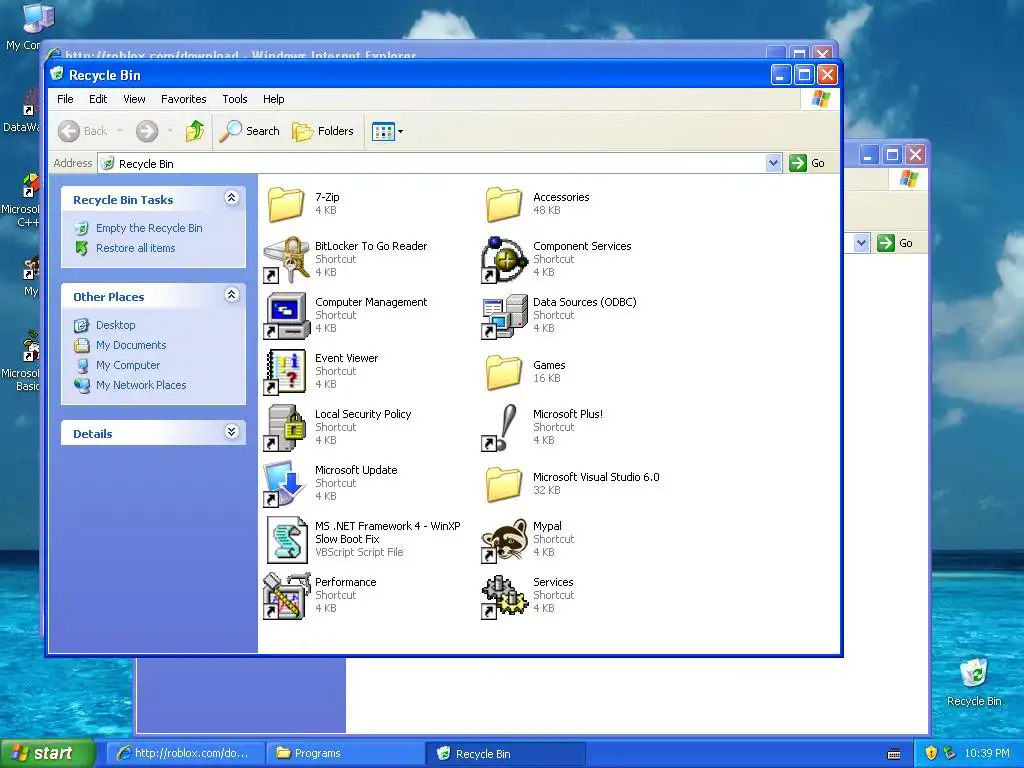The image size is (1024, 768).
Task: Open the Favorites menu
Action: [x=184, y=99]
